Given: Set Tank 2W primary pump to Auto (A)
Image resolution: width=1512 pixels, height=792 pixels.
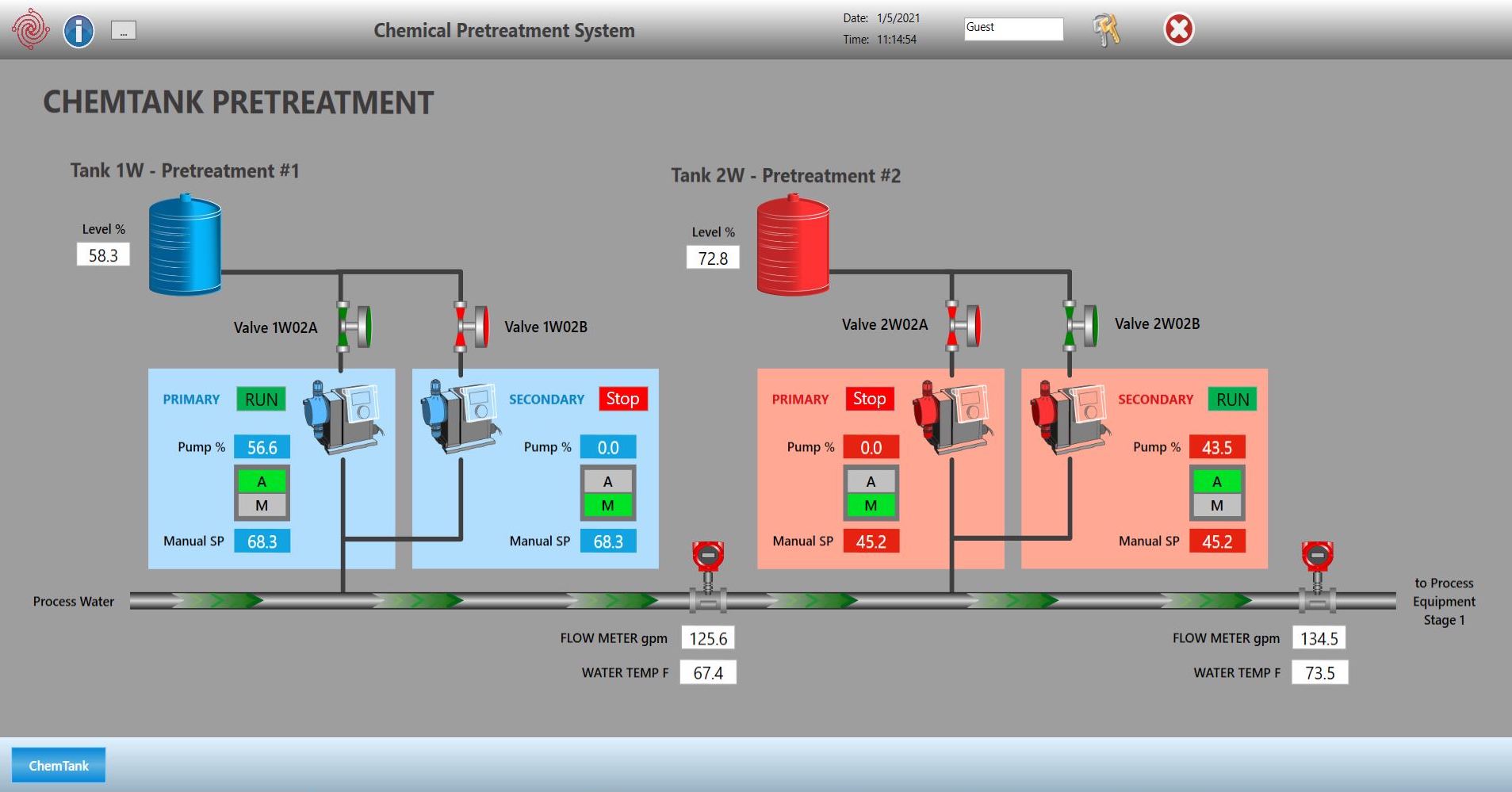Looking at the screenshot, I should click(x=871, y=481).
